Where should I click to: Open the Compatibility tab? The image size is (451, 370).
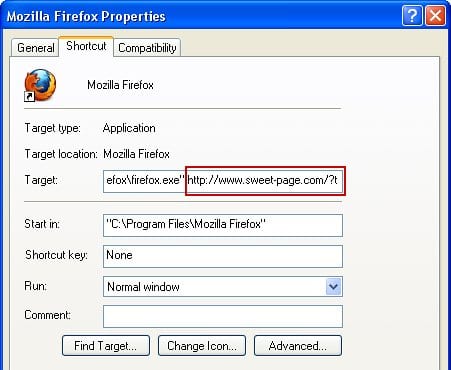click(147, 48)
